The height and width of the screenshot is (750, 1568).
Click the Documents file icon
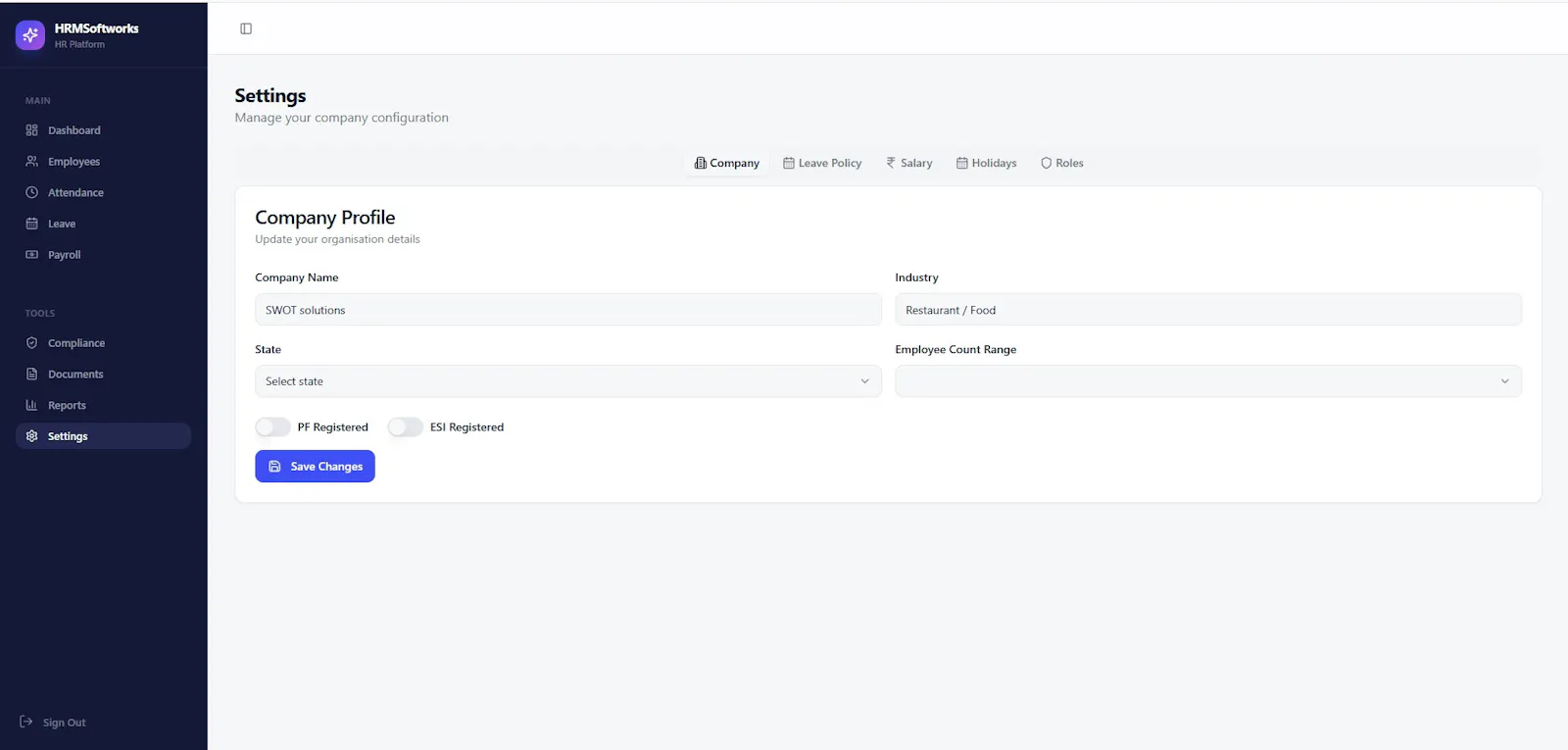tap(31, 374)
